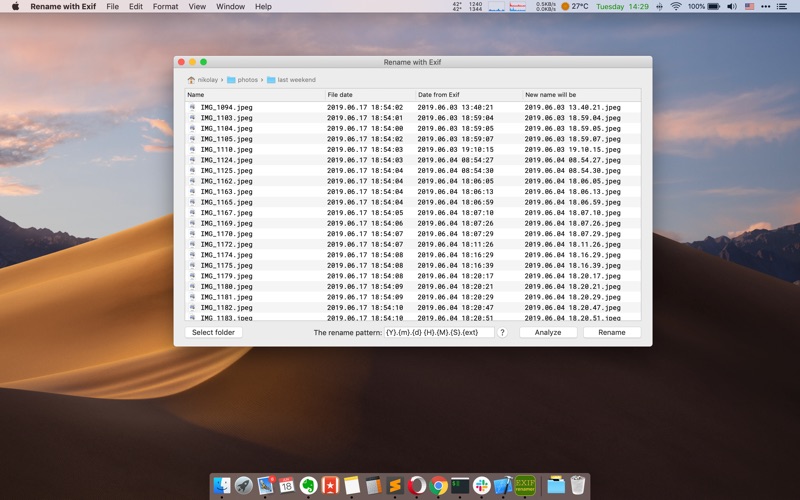Open Xcode hammer icon in Dock
Image resolution: width=800 pixels, height=500 pixels.
(x=503, y=485)
